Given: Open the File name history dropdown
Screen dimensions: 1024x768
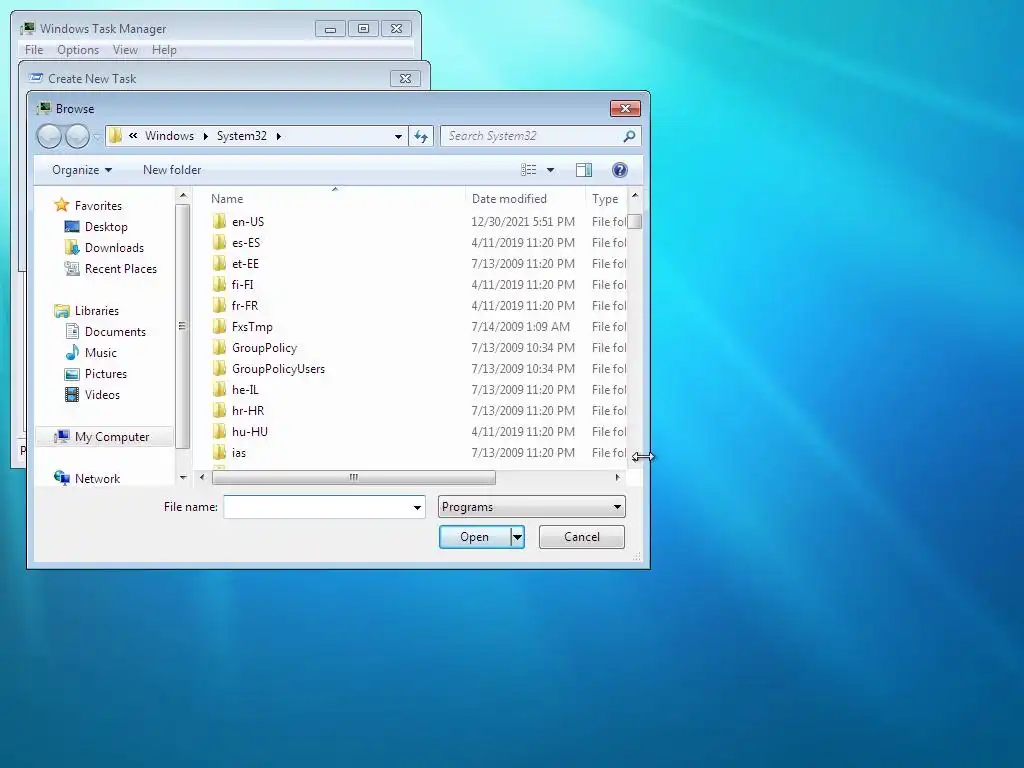Looking at the screenshot, I should coord(417,507).
